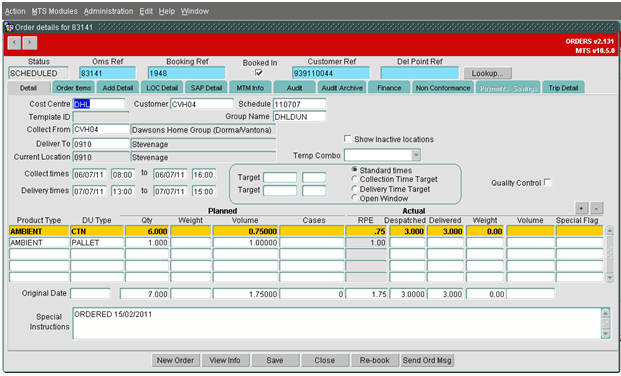The width and height of the screenshot is (621, 376).
Task: Switch to the MTM Info tab
Action: coord(250,88)
